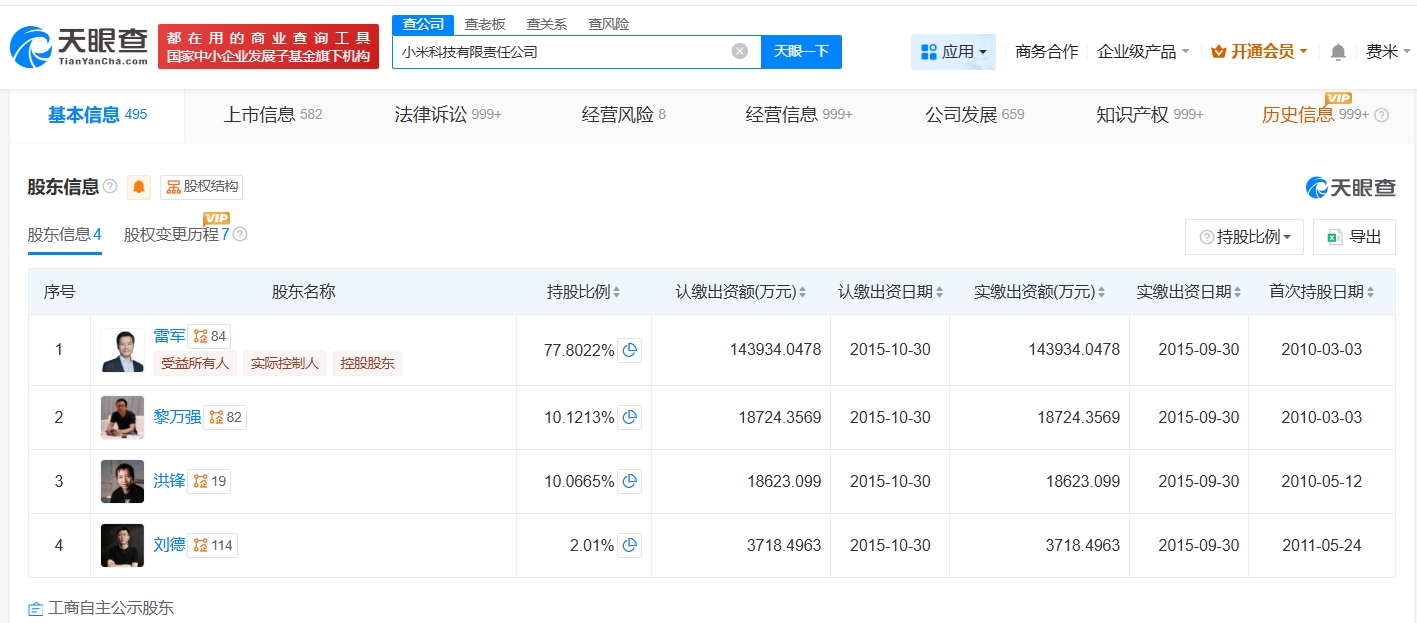1417x623 pixels.
Task: Expand the 持股比例 dropdown filter
Action: point(1244,237)
